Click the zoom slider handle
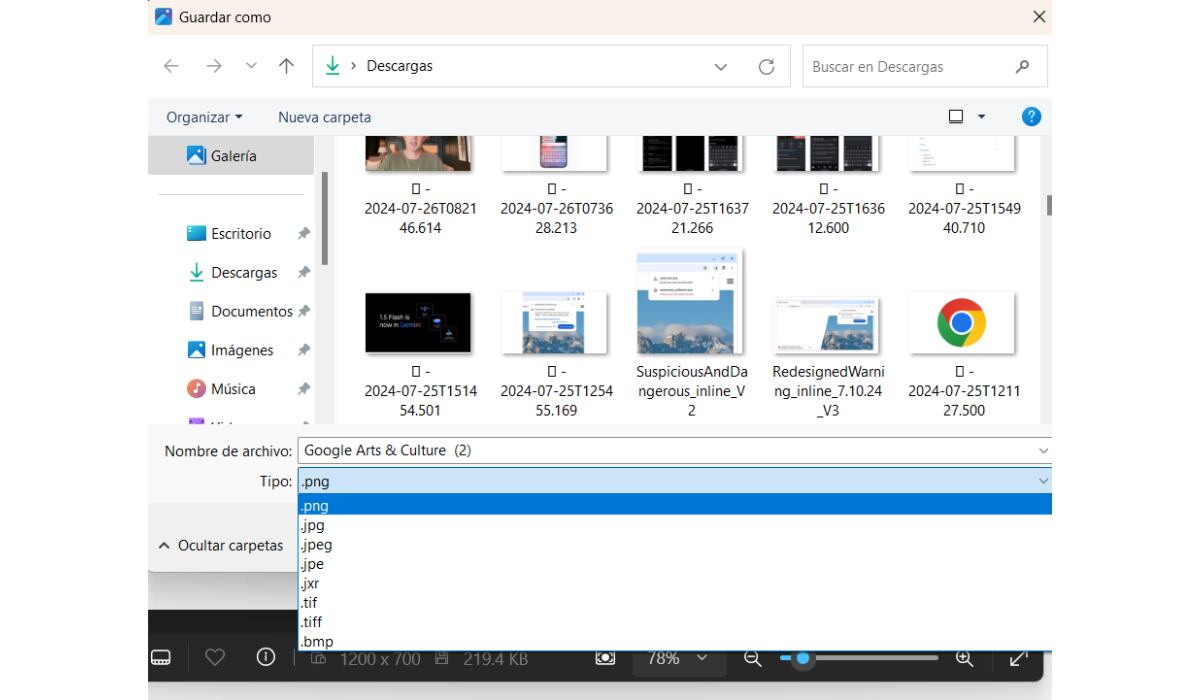1200x700 pixels. coord(802,658)
